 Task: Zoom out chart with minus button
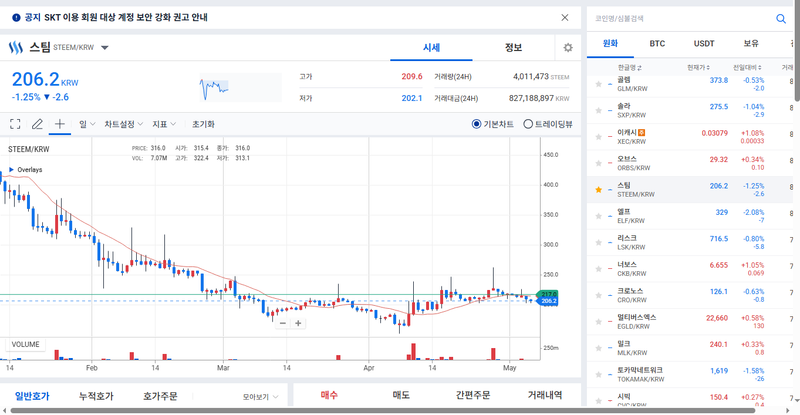[x=283, y=323]
